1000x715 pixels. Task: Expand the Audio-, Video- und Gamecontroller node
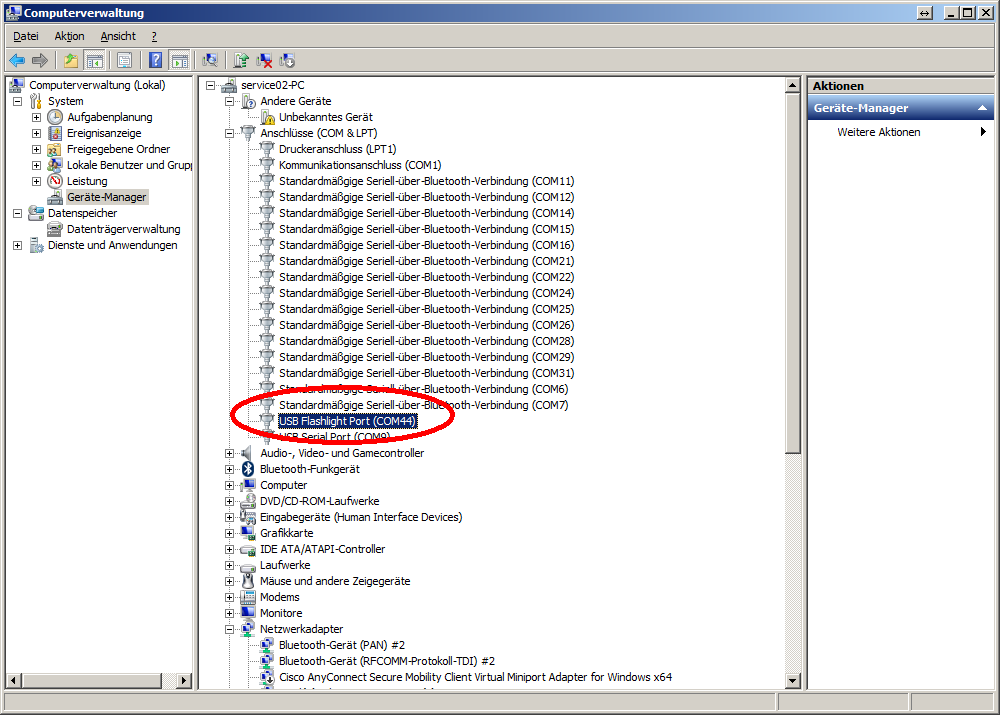click(230, 453)
